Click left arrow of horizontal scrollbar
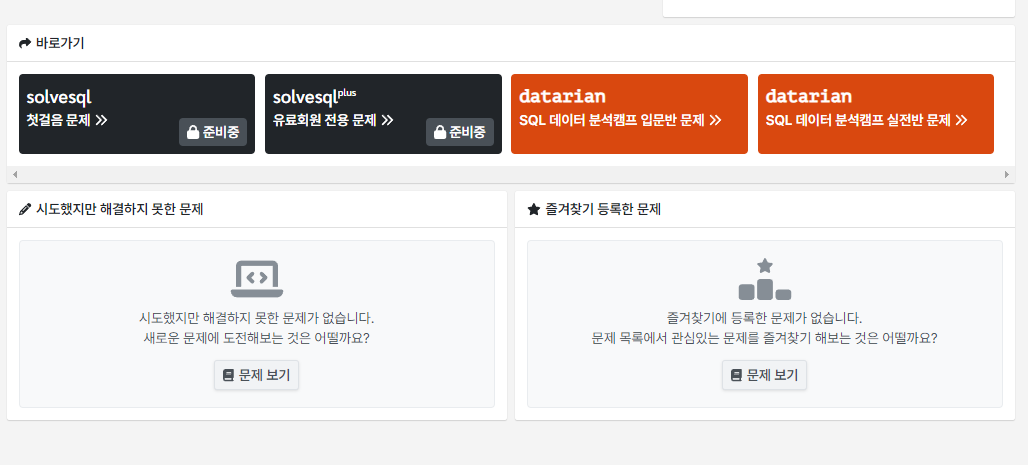 (x=14, y=174)
